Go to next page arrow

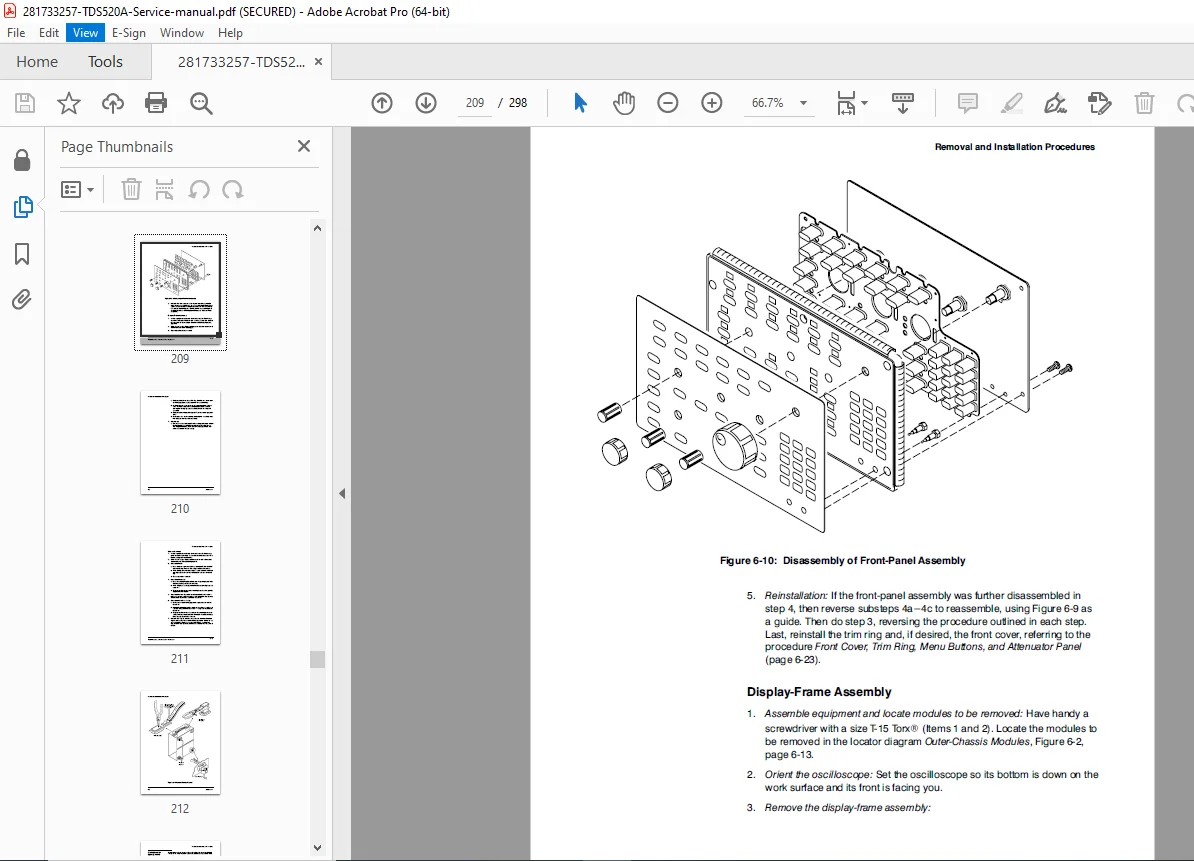coord(426,103)
